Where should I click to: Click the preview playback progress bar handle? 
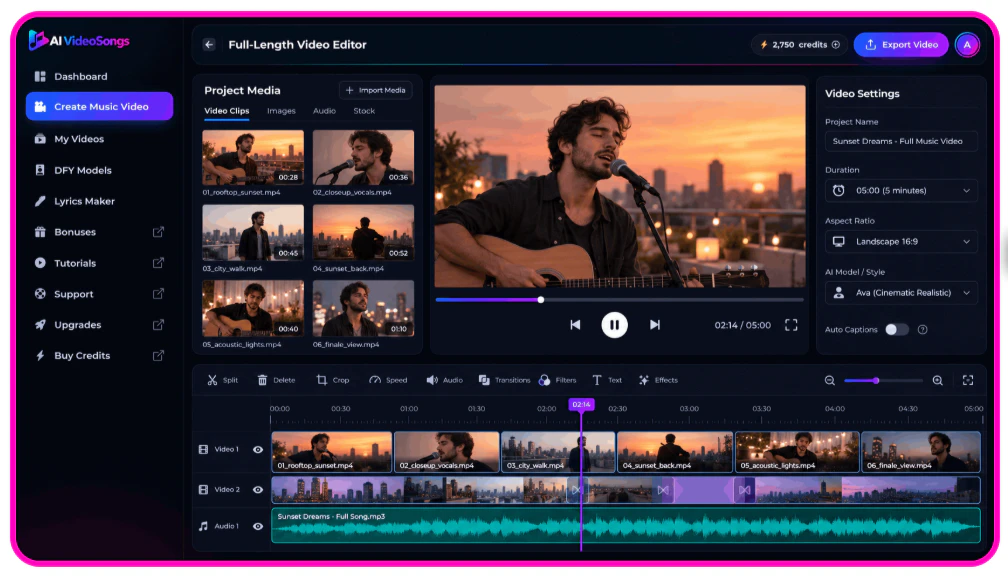[541, 300]
